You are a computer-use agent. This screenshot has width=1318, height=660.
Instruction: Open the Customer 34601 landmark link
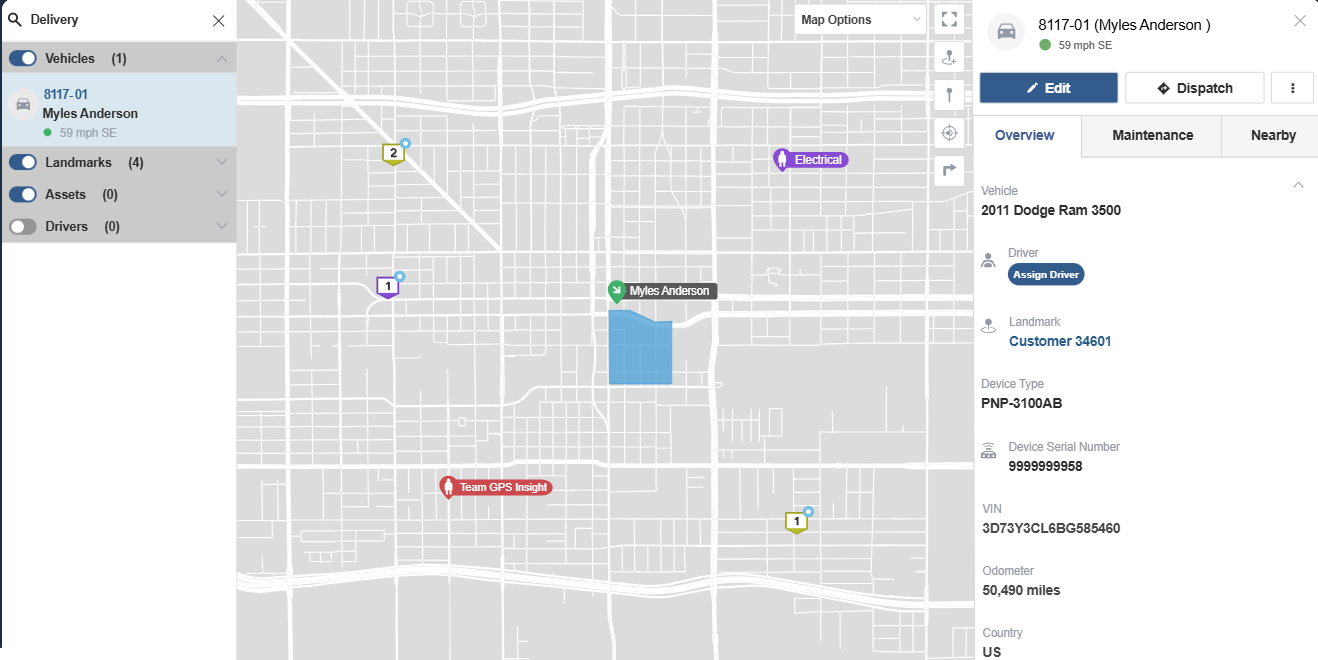point(1059,341)
